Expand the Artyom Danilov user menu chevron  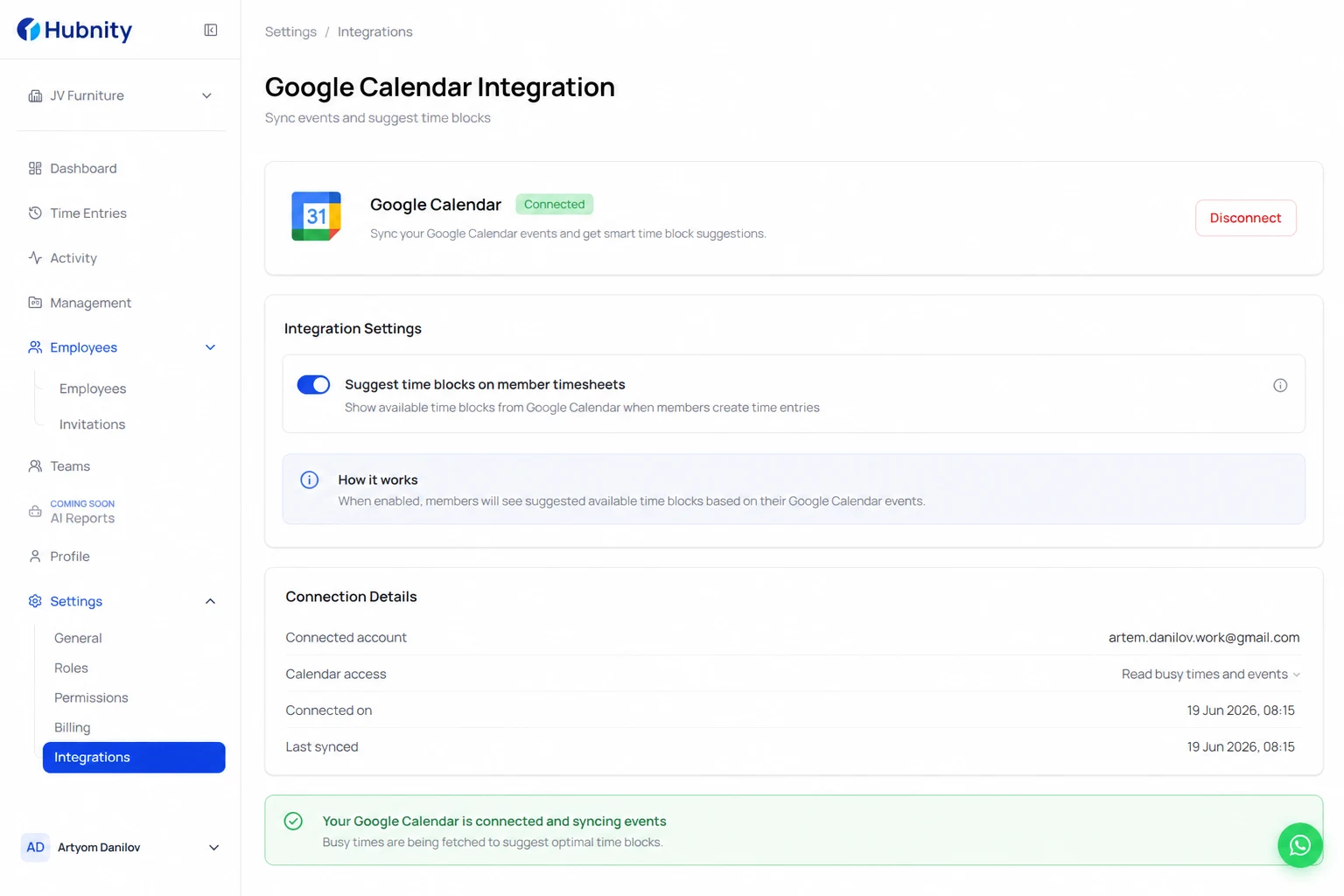[x=213, y=847]
